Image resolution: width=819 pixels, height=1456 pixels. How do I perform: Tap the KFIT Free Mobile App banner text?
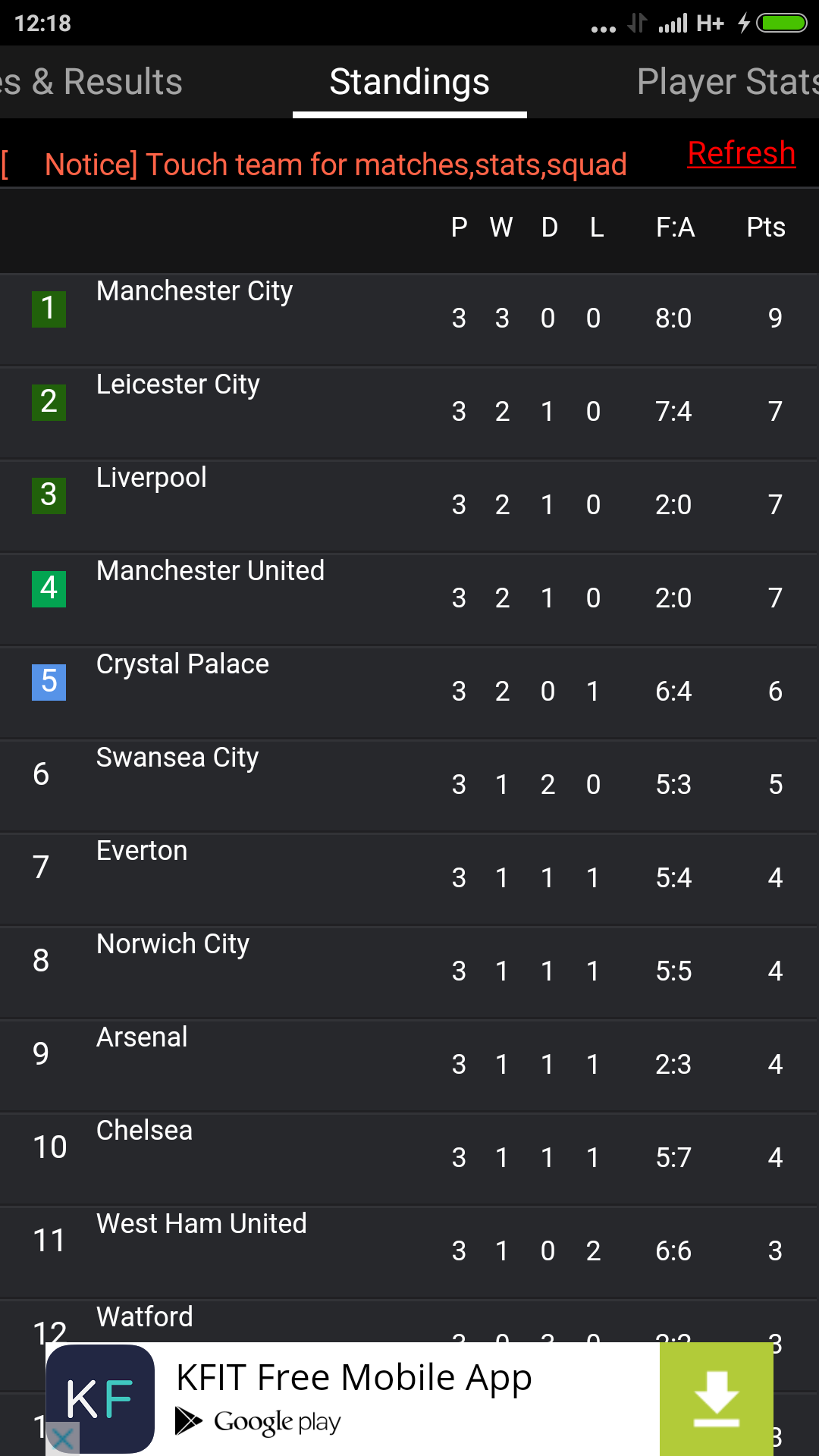pyautogui.click(x=353, y=1377)
